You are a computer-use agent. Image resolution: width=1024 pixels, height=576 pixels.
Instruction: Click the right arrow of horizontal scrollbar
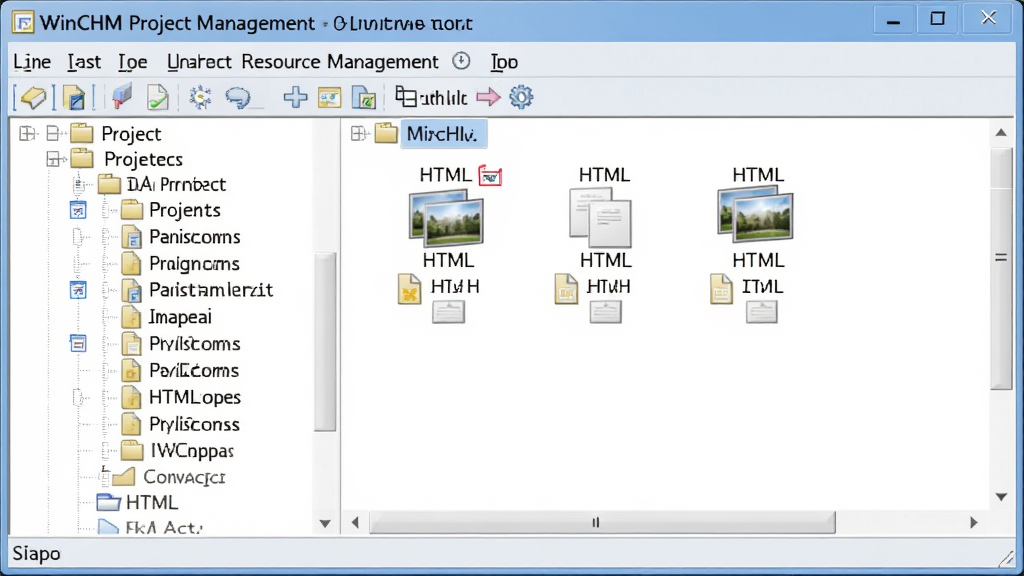[x=974, y=522]
